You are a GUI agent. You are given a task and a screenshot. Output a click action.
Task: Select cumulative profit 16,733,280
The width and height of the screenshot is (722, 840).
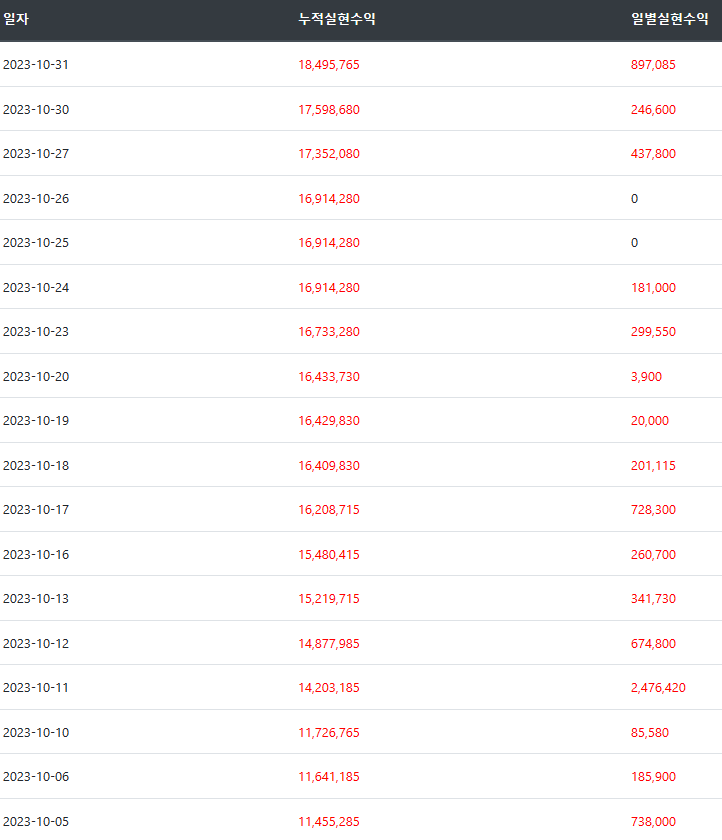329,332
